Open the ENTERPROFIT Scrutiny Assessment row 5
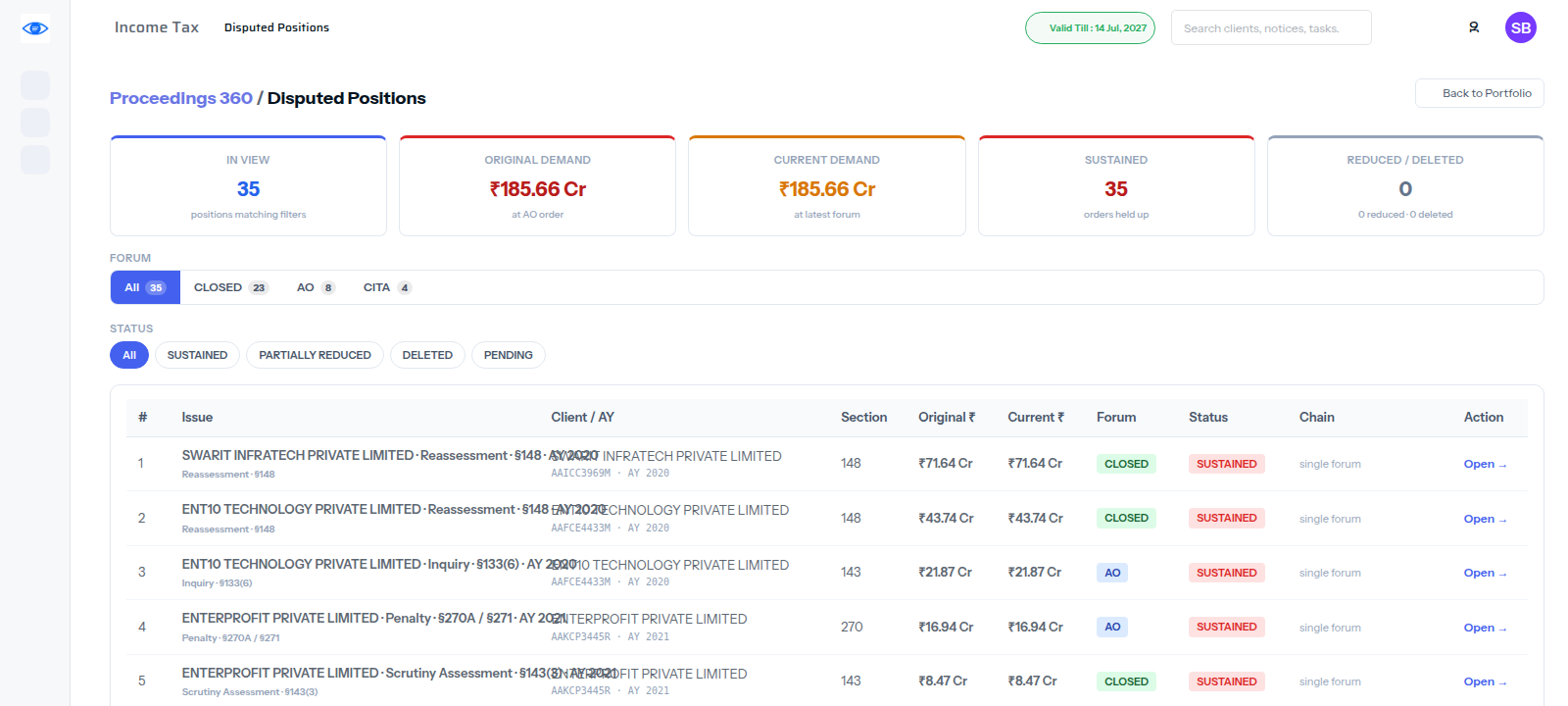 point(1485,681)
